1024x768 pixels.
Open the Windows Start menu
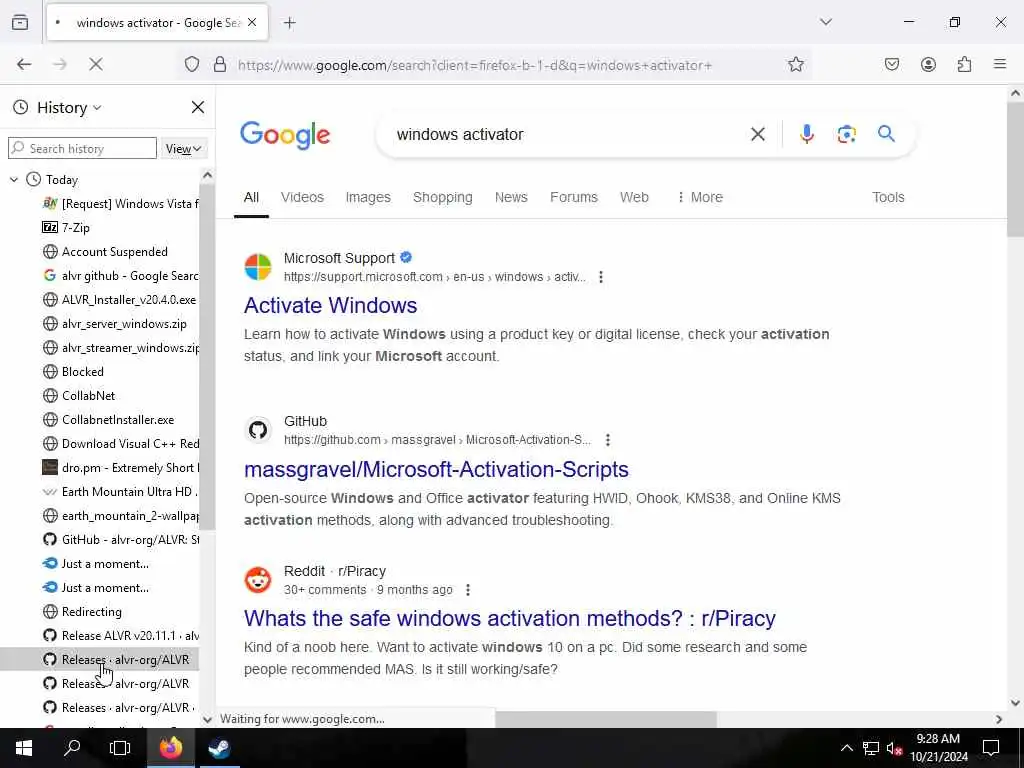24,748
